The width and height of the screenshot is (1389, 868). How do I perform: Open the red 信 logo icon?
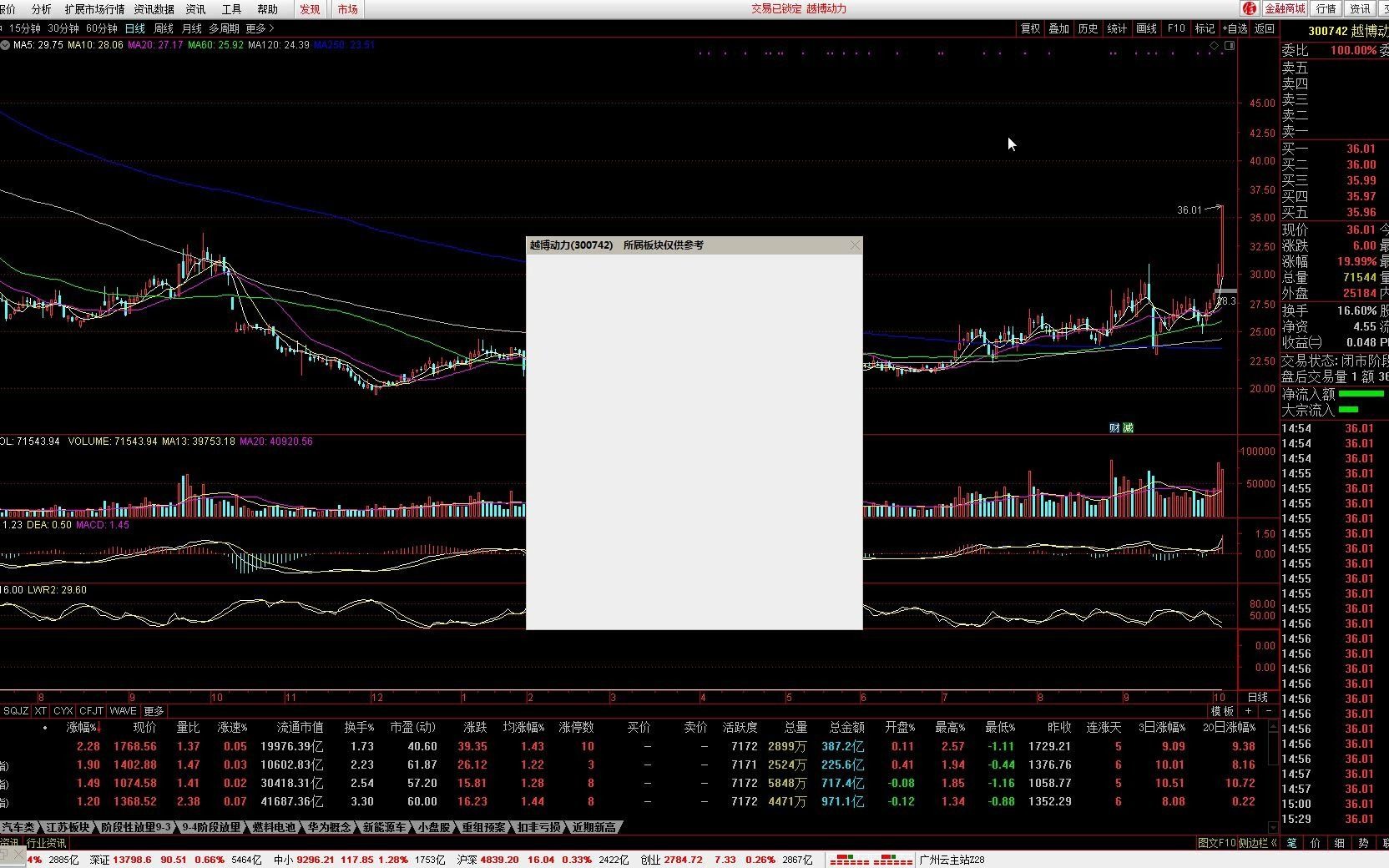tap(1250, 8)
